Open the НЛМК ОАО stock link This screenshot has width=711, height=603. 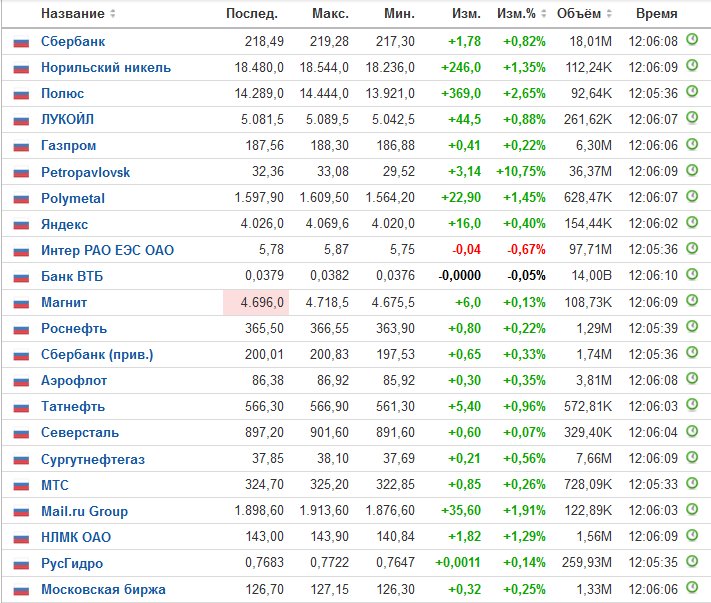[x=76, y=537]
